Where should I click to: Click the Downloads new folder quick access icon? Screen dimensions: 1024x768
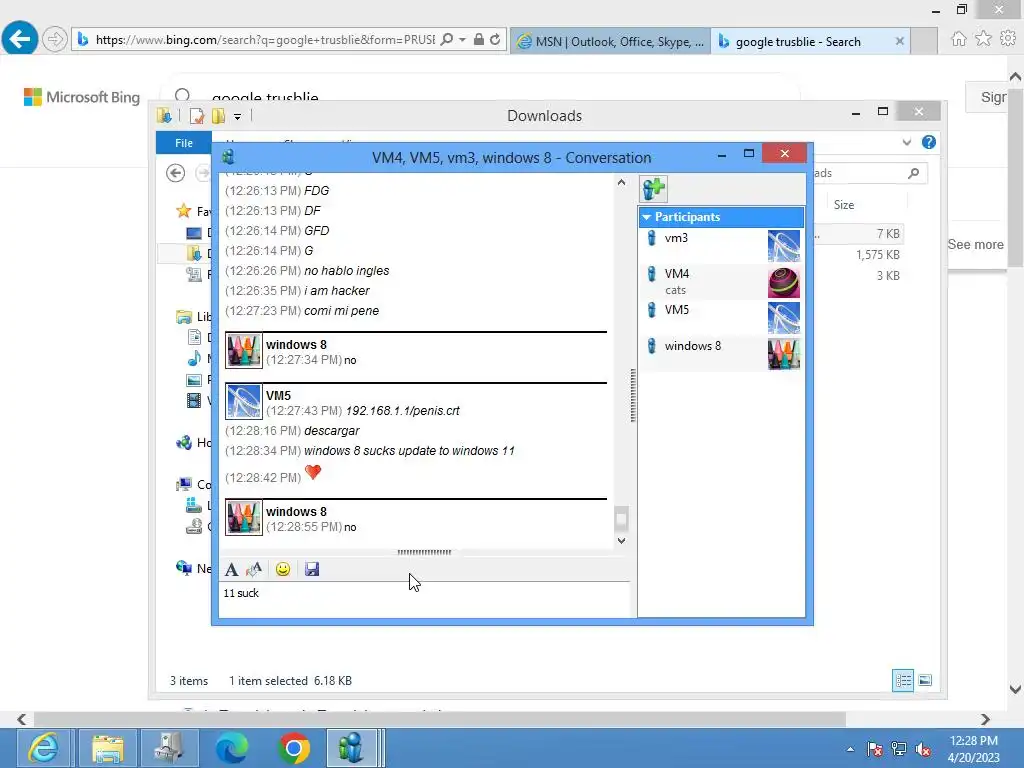tap(218, 116)
